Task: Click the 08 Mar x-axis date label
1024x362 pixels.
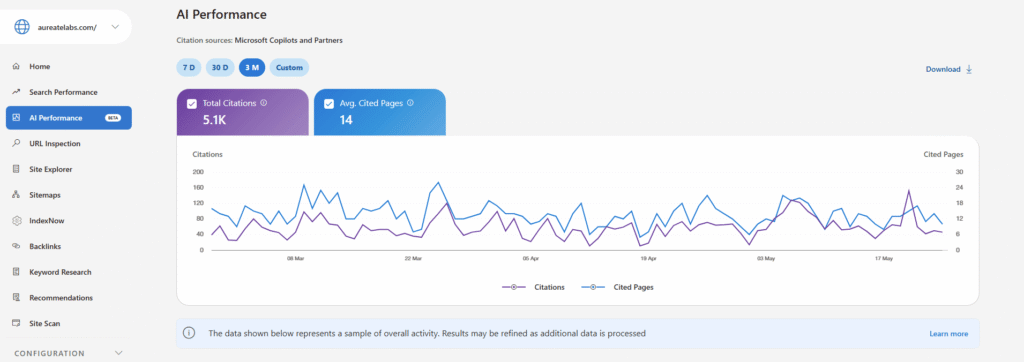Action: point(296,259)
